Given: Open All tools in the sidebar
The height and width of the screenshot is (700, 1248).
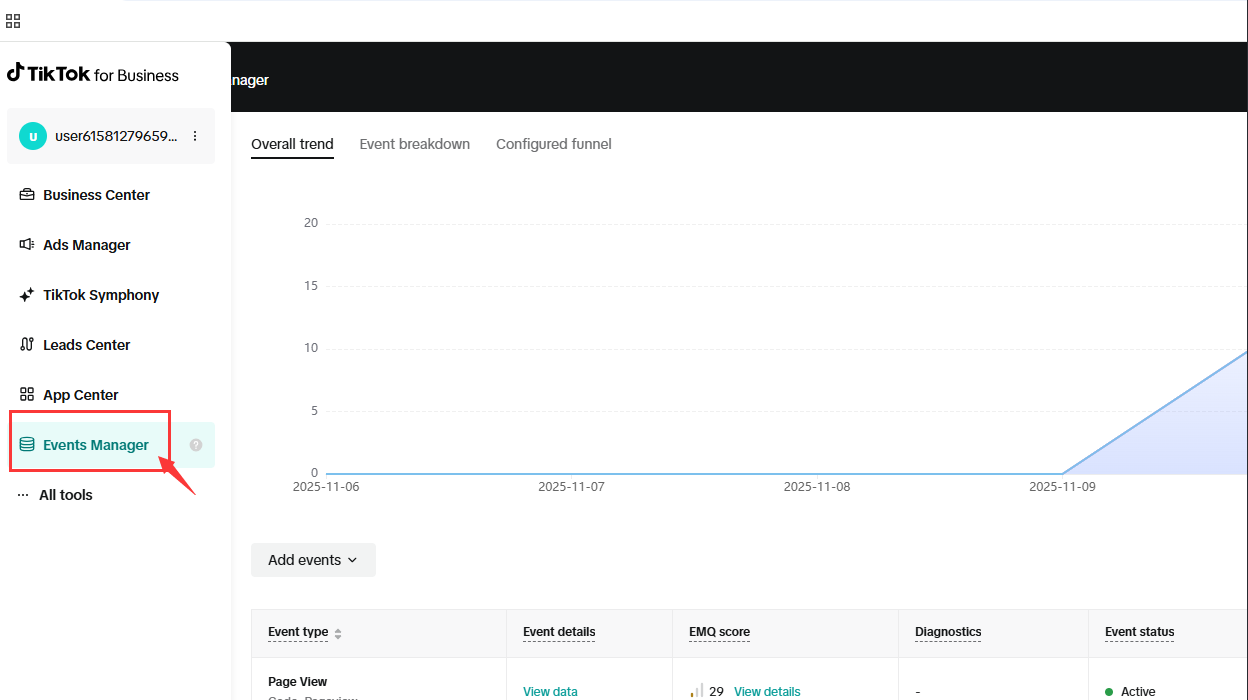Looking at the screenshot, I should pos(65,495).
